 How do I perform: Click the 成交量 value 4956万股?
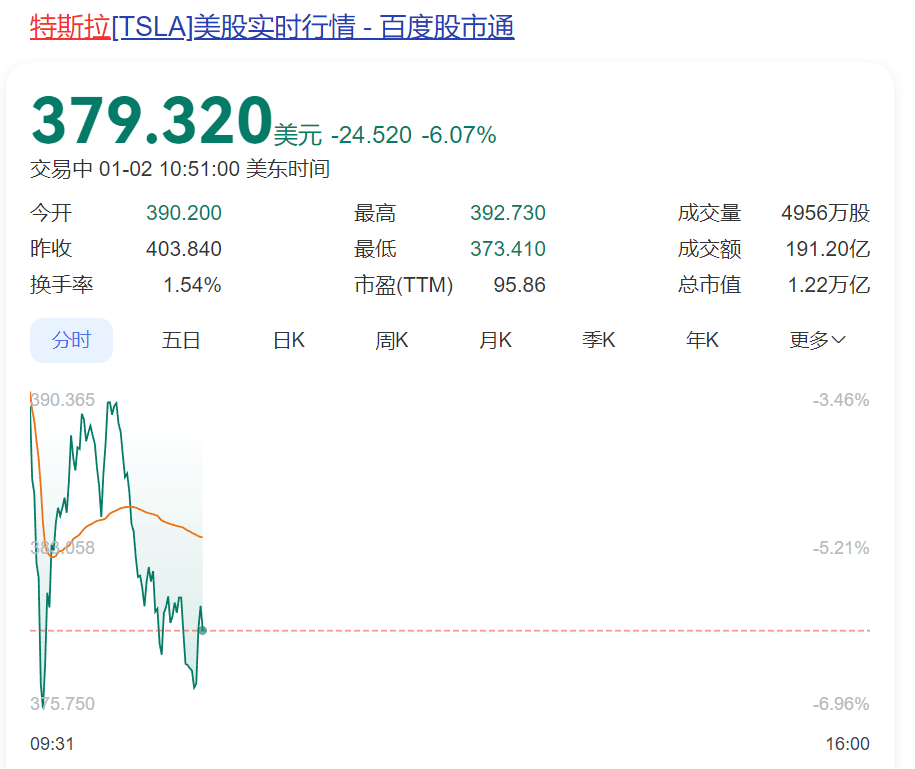click(824, 213)
